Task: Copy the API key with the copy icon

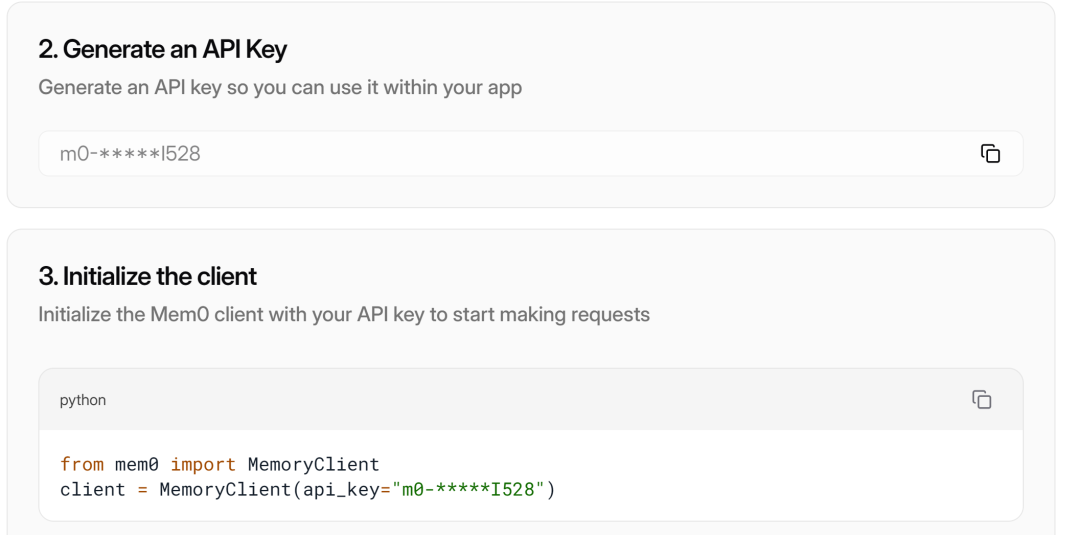Action: click(x=990, y=154)
